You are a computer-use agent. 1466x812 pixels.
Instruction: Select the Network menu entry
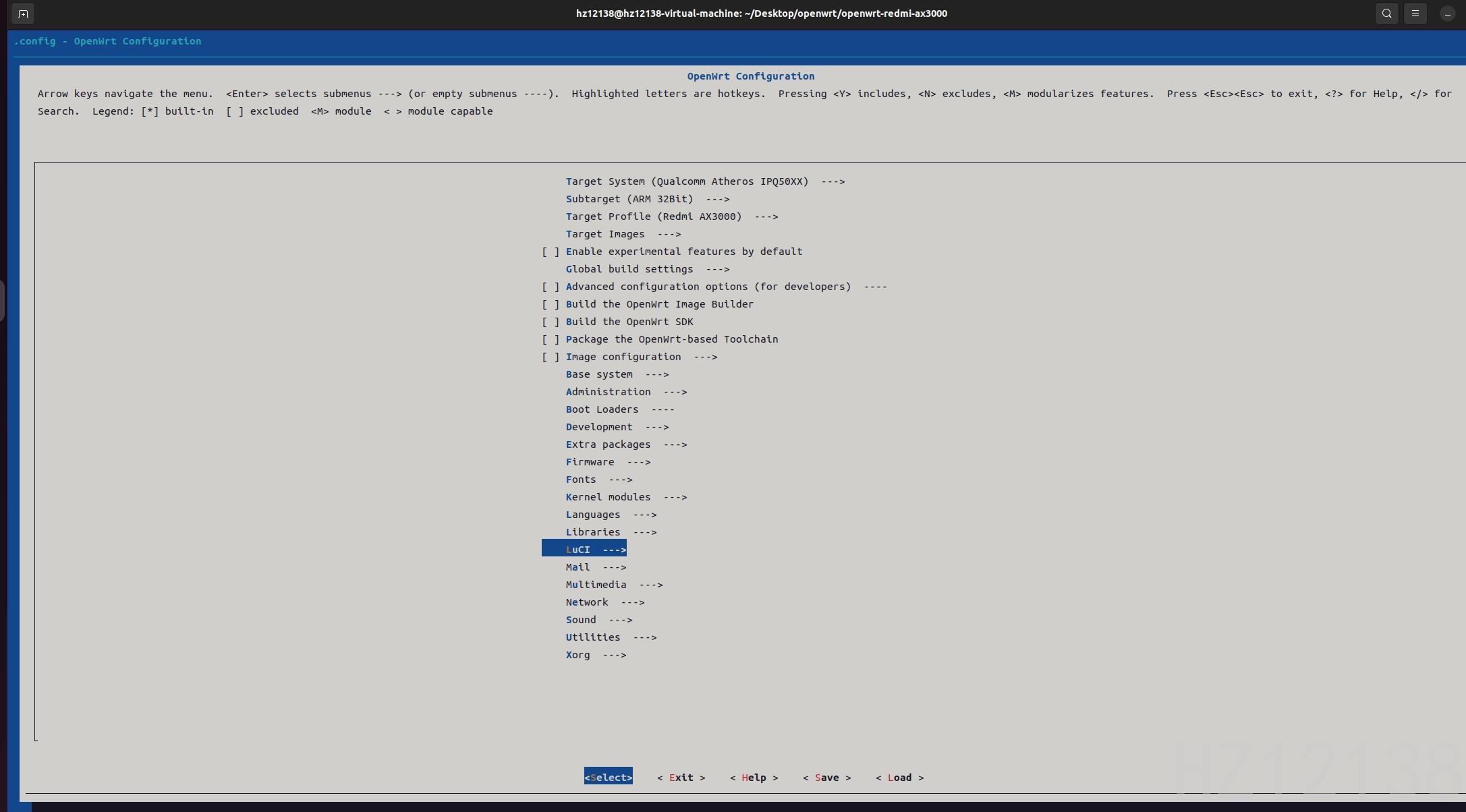coord(605,602)
